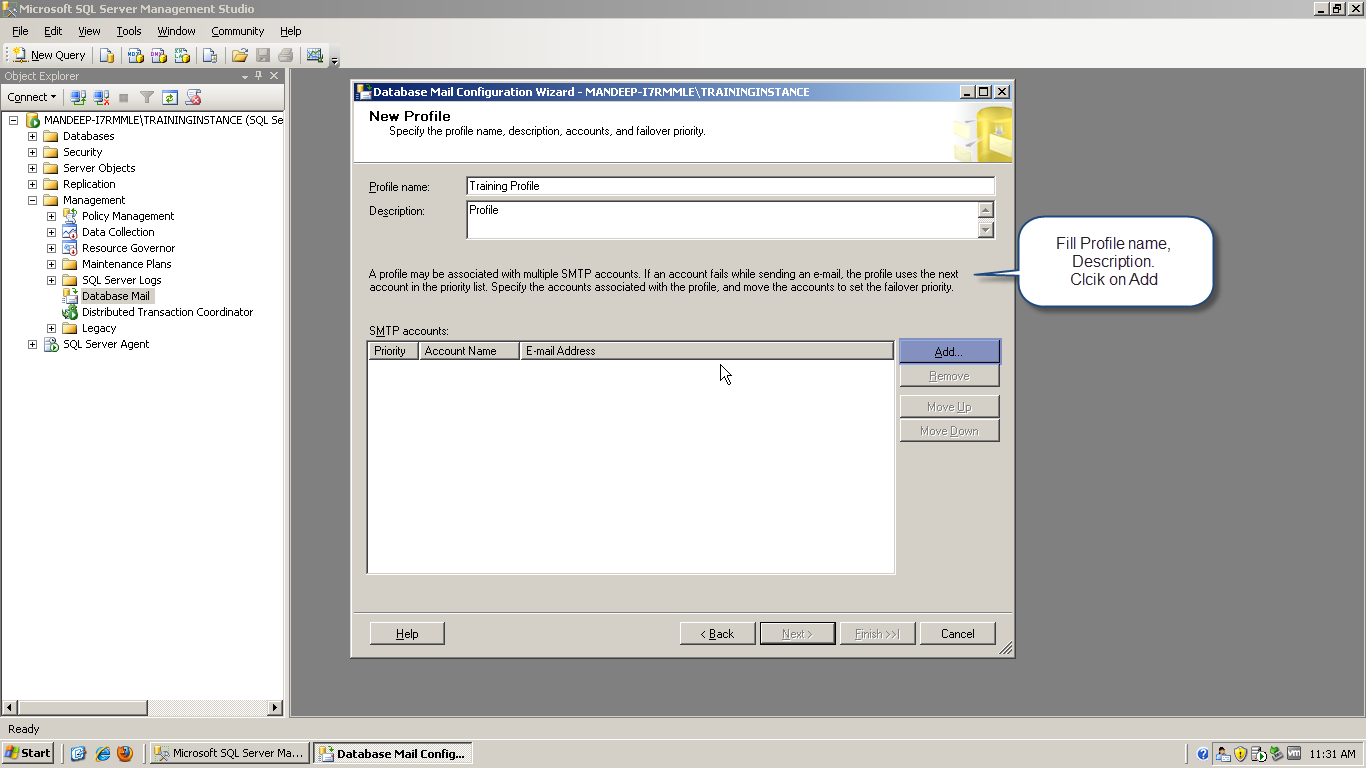Click the Print icon in toolbar
Viewport: 1366px width, 768px height.
point(286,55)
